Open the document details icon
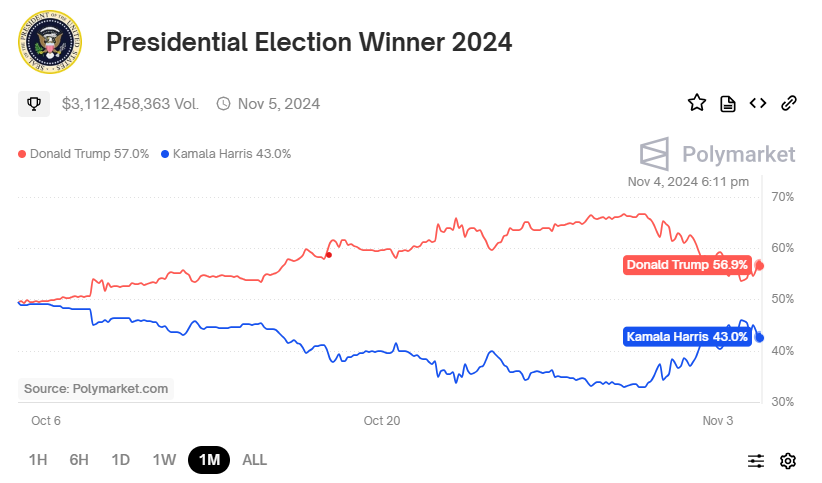This screenshot has height=483, width=822. click(x=728, y=103)
